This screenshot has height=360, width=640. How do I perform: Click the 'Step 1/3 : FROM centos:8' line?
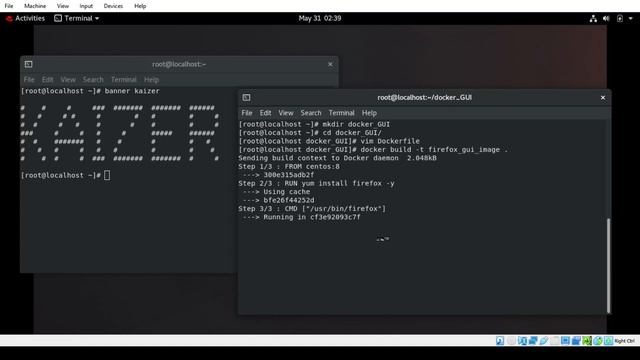[289, 167]
